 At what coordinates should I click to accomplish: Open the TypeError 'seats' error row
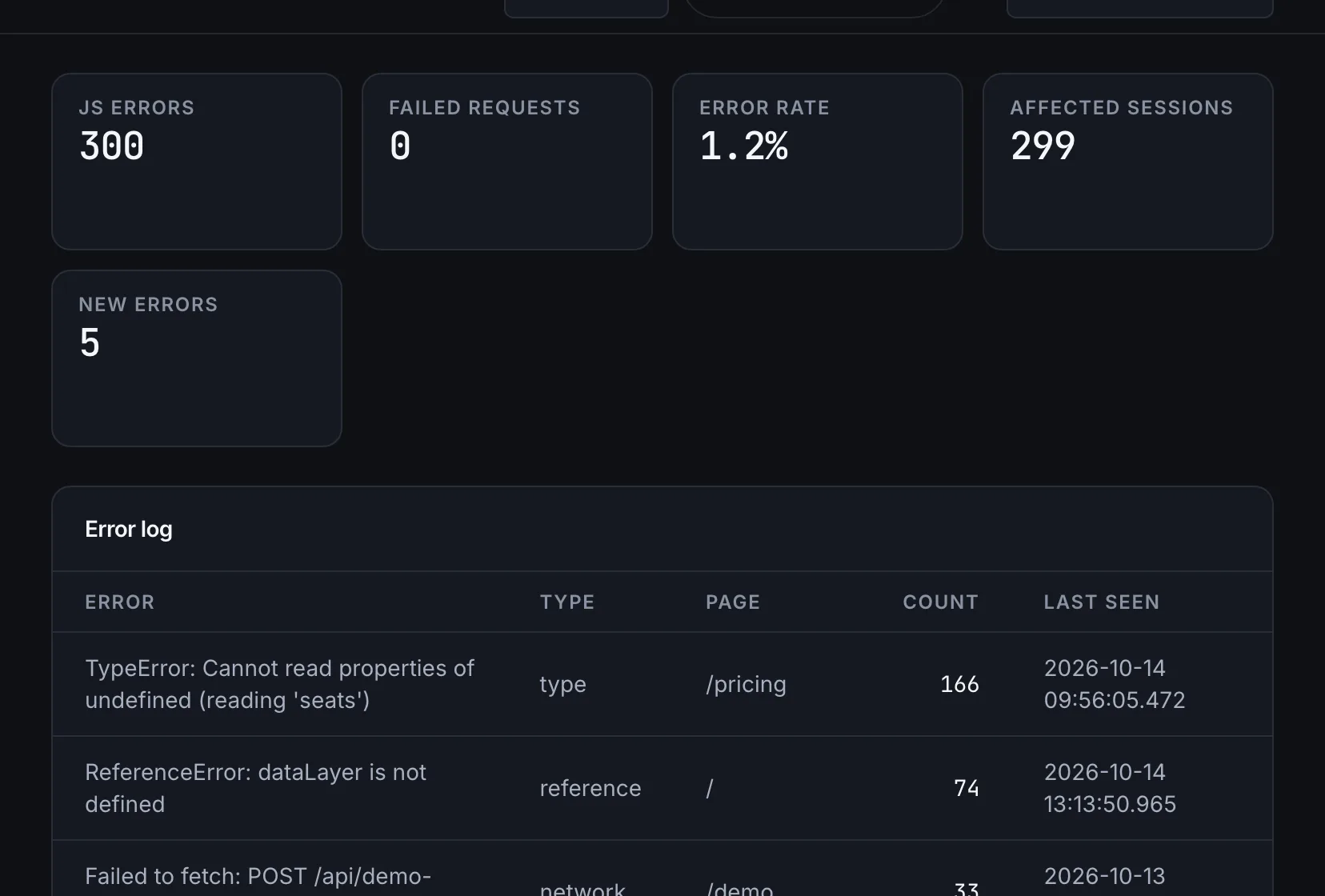pos(662,684)
